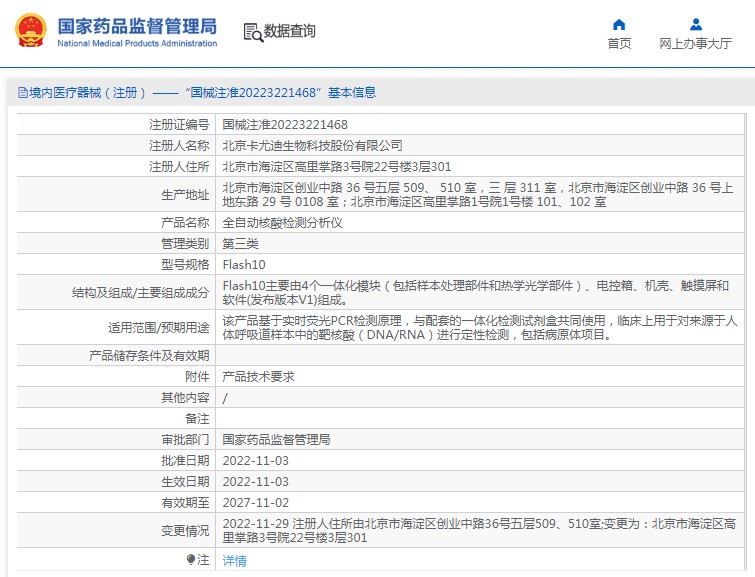The height and width of the screenshot is (577, 755).
Task: Select the 生效日期 date value
Action: 256,482
